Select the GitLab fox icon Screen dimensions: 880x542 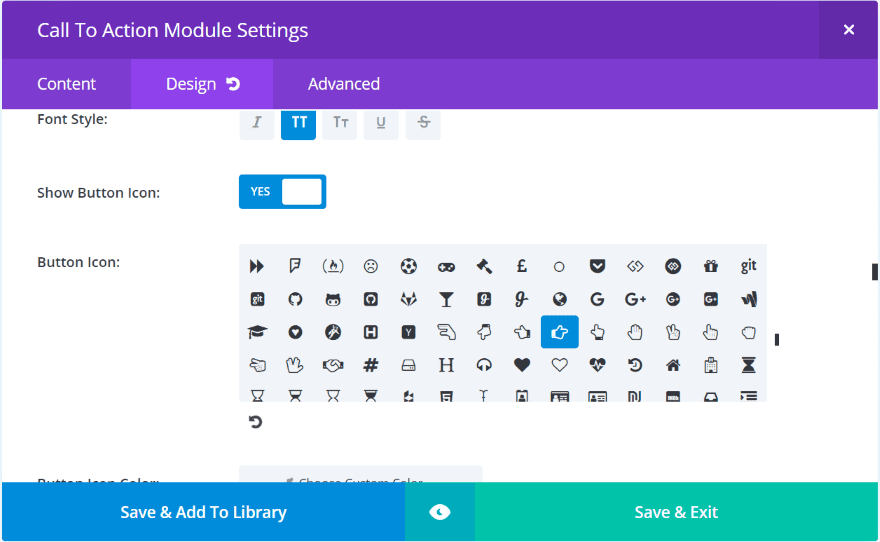(409, 299)
